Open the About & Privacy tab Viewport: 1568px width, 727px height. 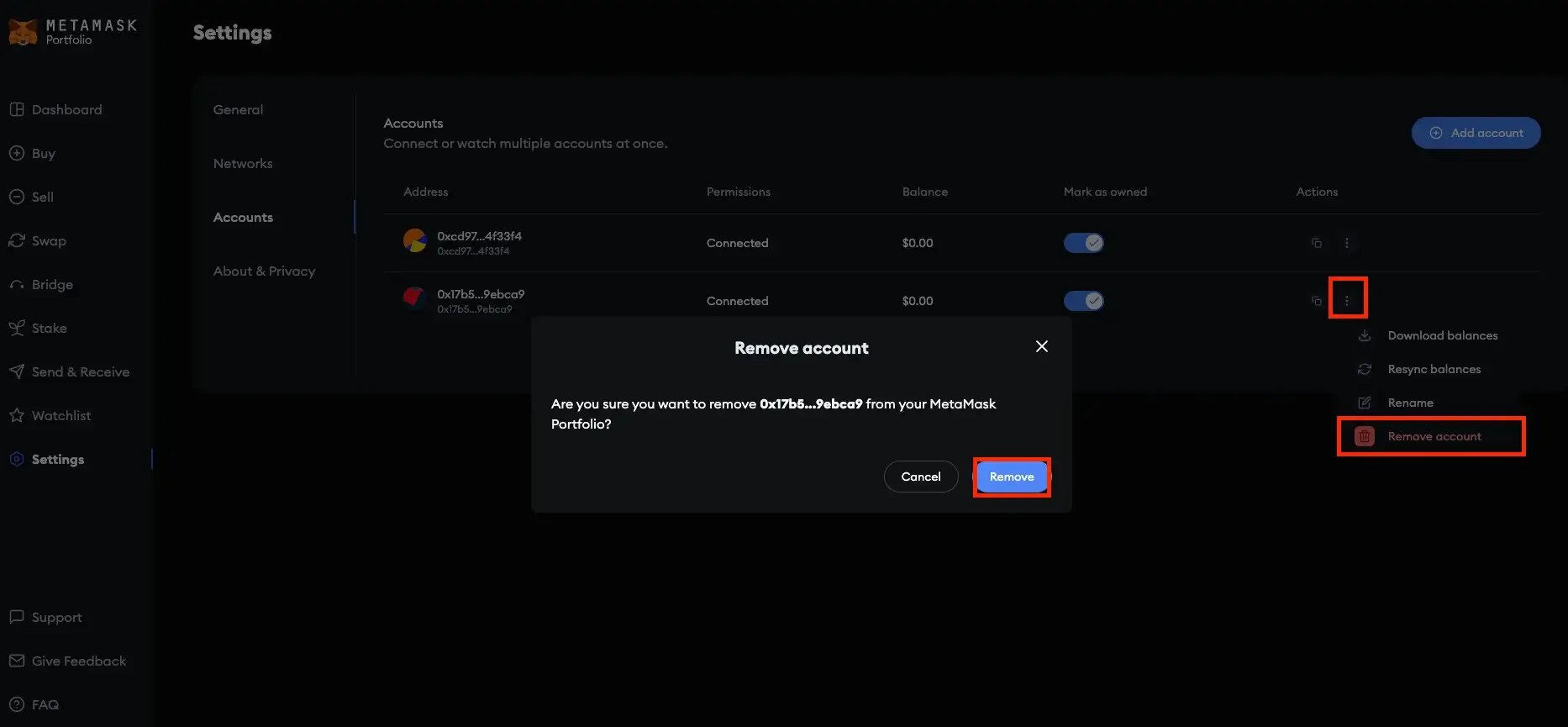264,271
